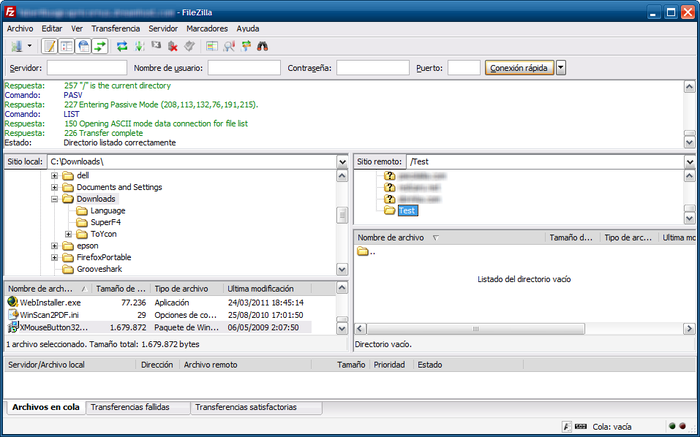Open the directory listing filters icon

(x=212, y=46)
